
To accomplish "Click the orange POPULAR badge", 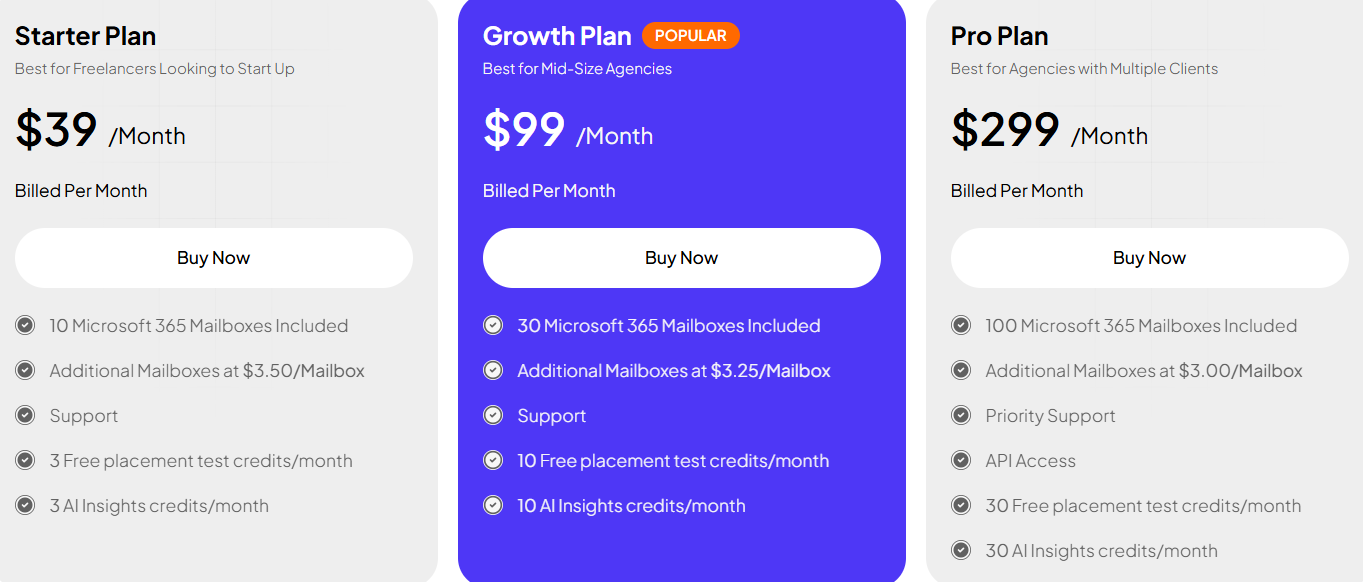I will point(691,35).
